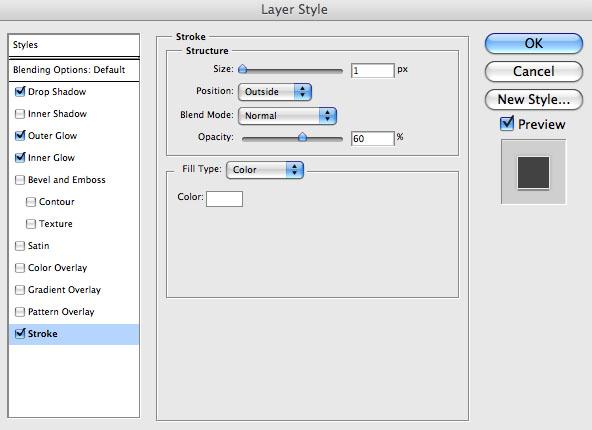Click the Size px input field

(x=373, y=71)
